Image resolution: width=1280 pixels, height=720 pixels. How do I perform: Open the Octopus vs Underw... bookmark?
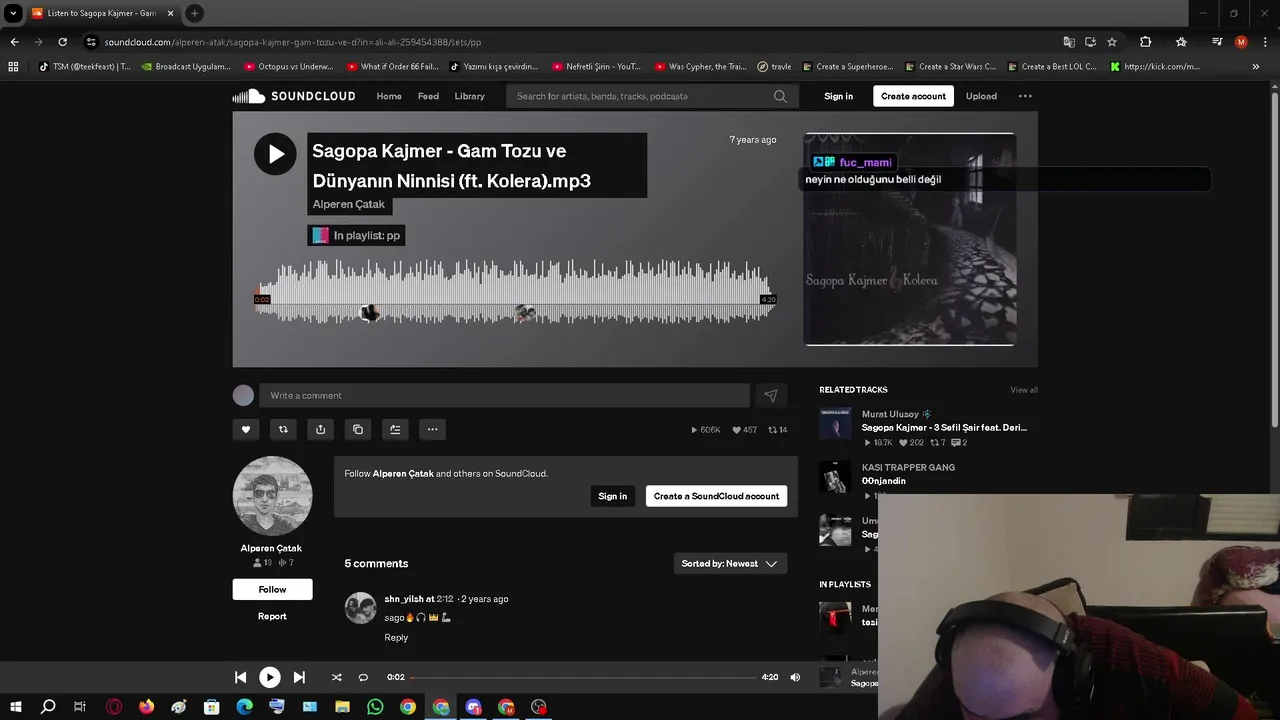[x=290, y=67]
